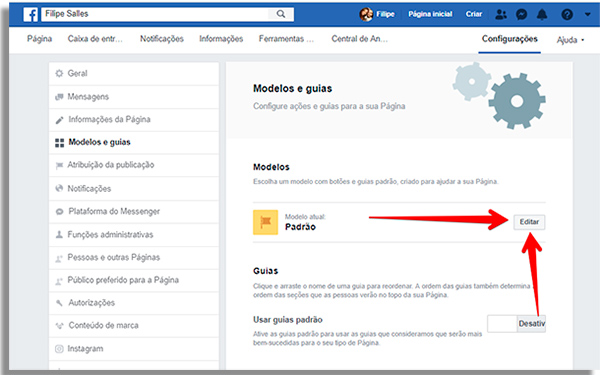600x375 pixels.
Task: Expand the account dropdown arrow
Action: (x=588, y=15)
